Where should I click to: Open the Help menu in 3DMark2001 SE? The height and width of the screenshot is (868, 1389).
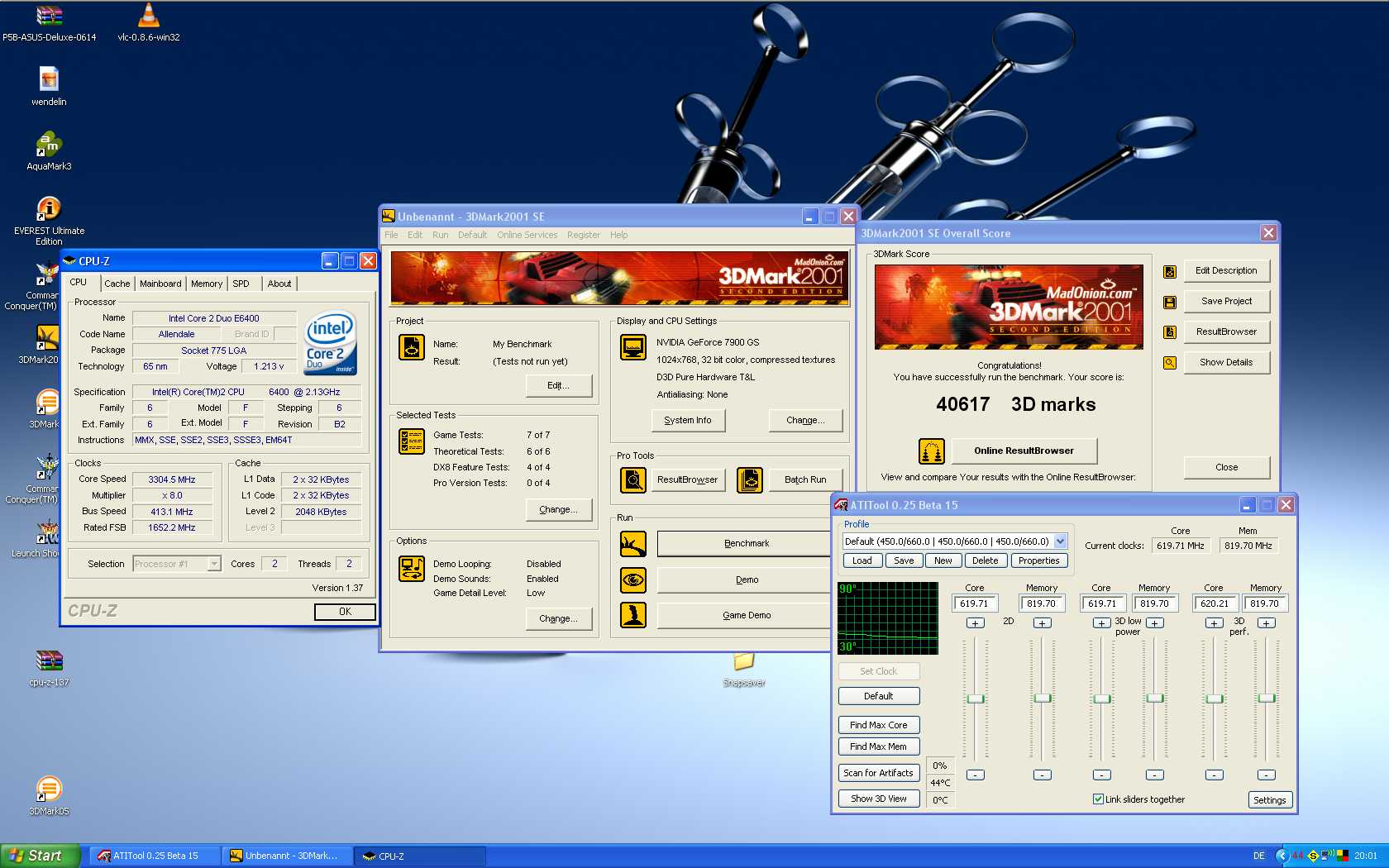point(618,235)
